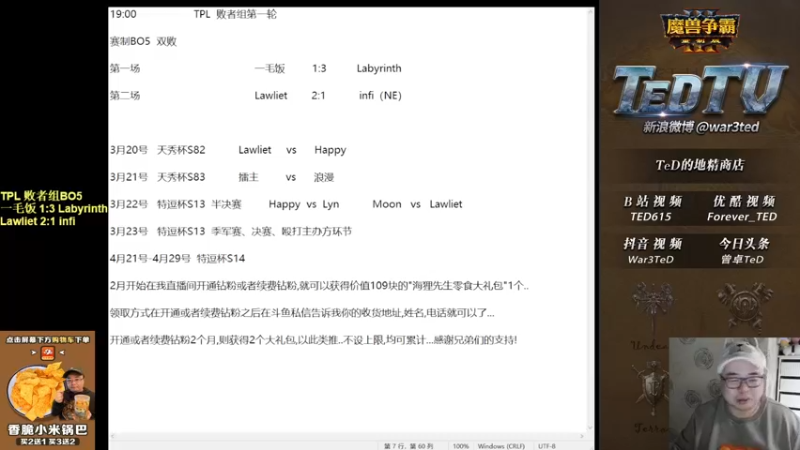
Task: Click the Undead race emblem
Action: (x=653, y=306)
